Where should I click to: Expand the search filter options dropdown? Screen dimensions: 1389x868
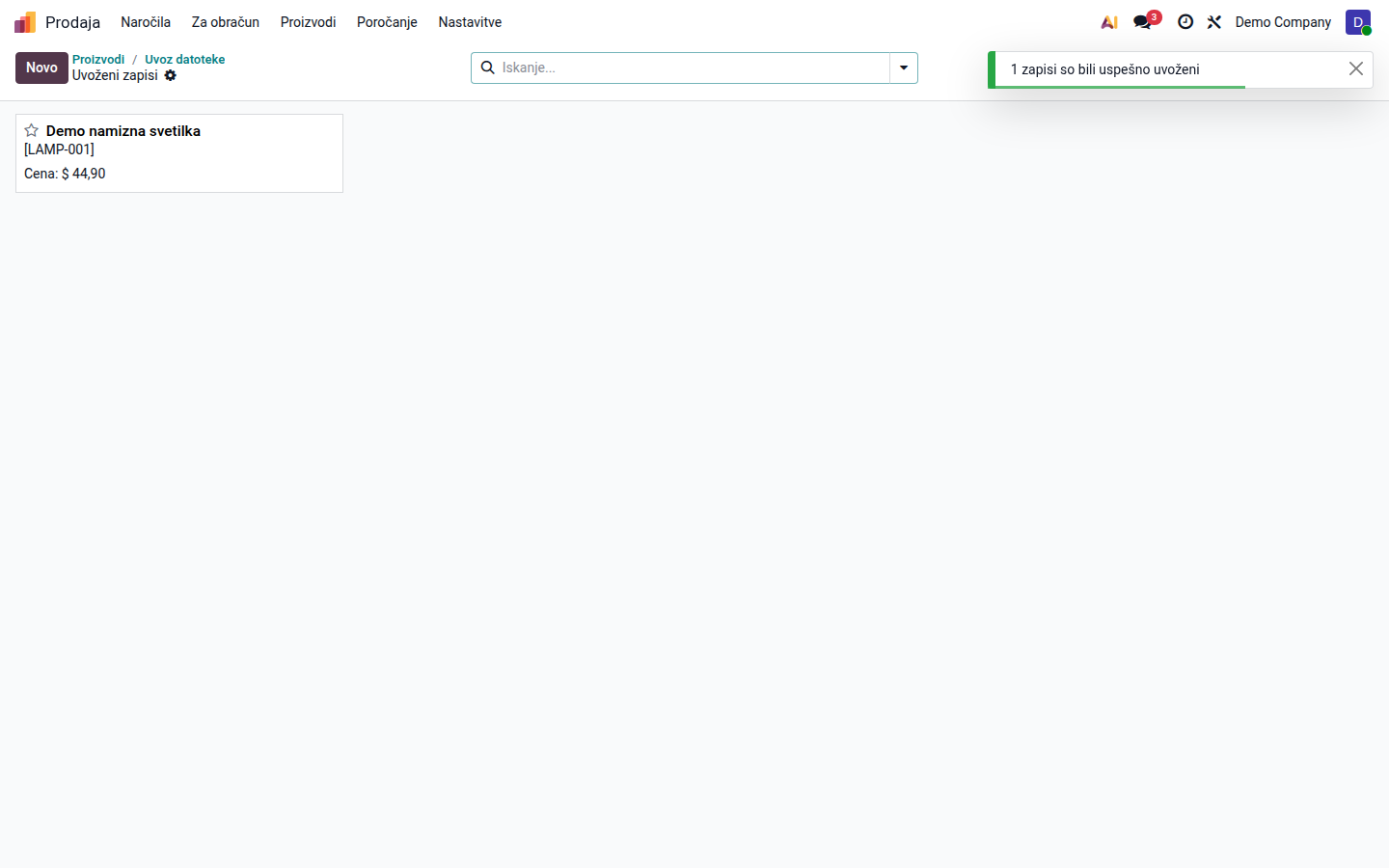click(904, 68)
